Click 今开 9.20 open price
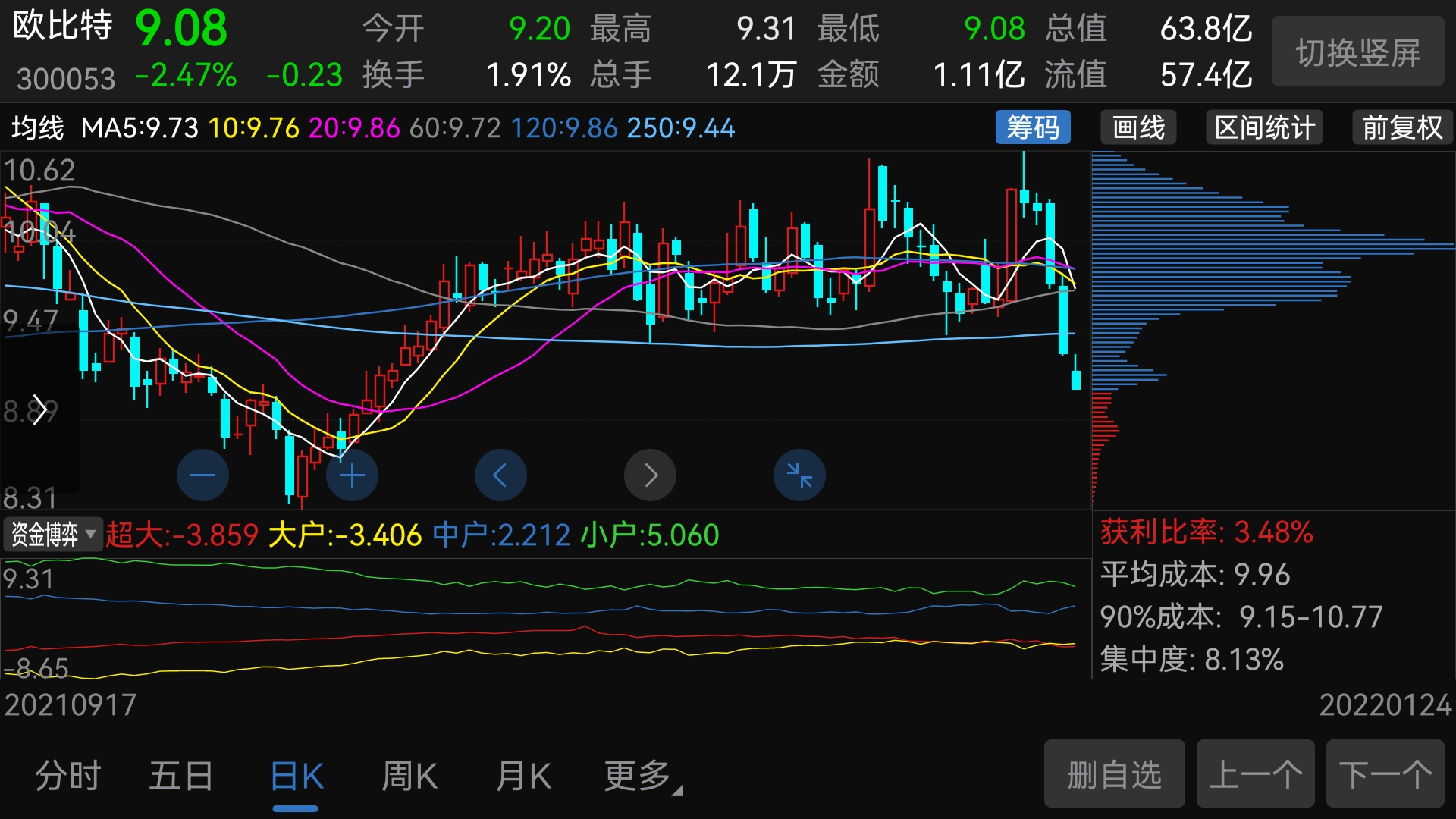 (466, 29)
